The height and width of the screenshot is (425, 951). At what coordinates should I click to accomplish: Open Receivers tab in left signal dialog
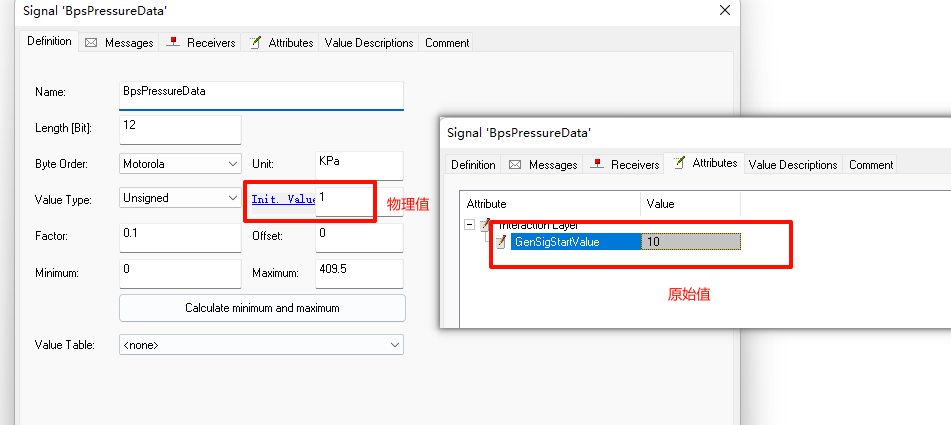tap(200, 42)
